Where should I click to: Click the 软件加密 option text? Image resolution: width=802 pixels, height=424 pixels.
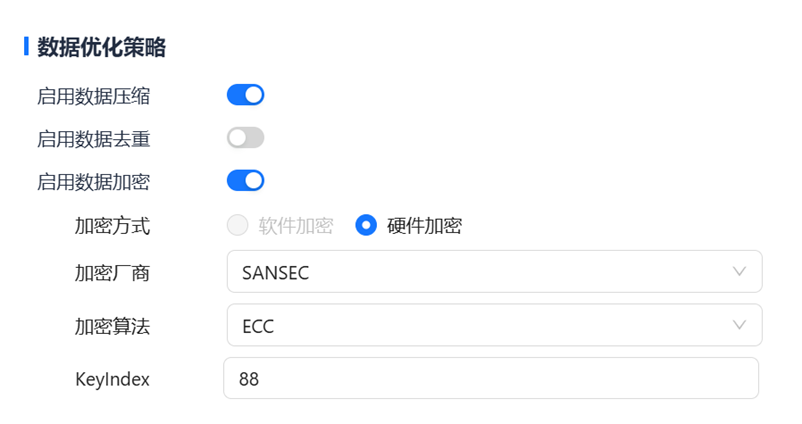coord(296,226)
